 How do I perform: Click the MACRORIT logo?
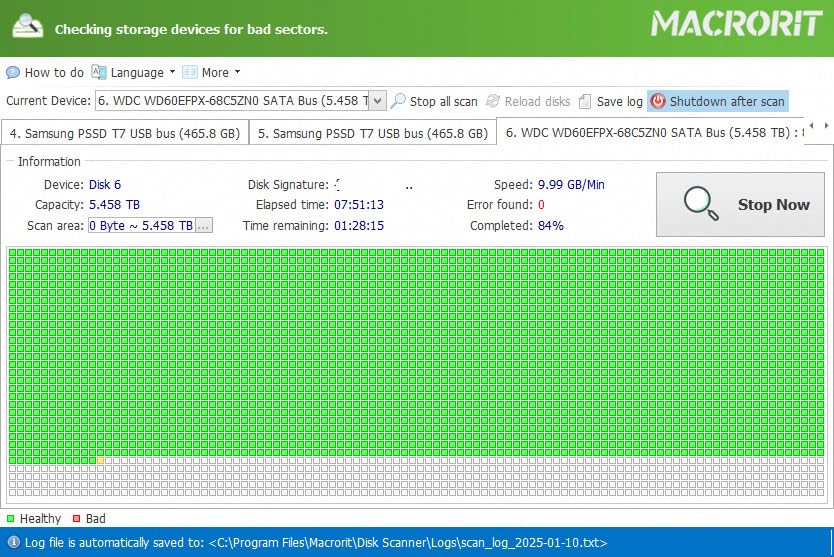[x=737, y=24]
